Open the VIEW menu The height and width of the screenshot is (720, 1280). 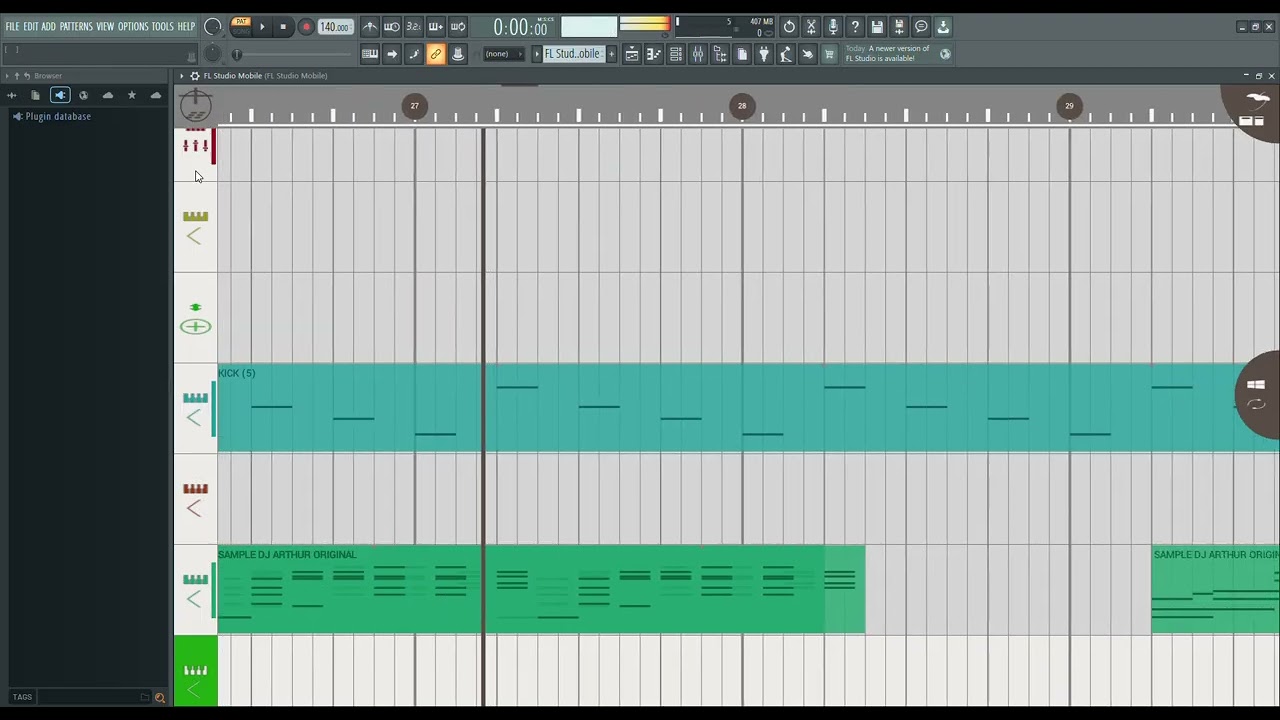[x=105, y=26]
